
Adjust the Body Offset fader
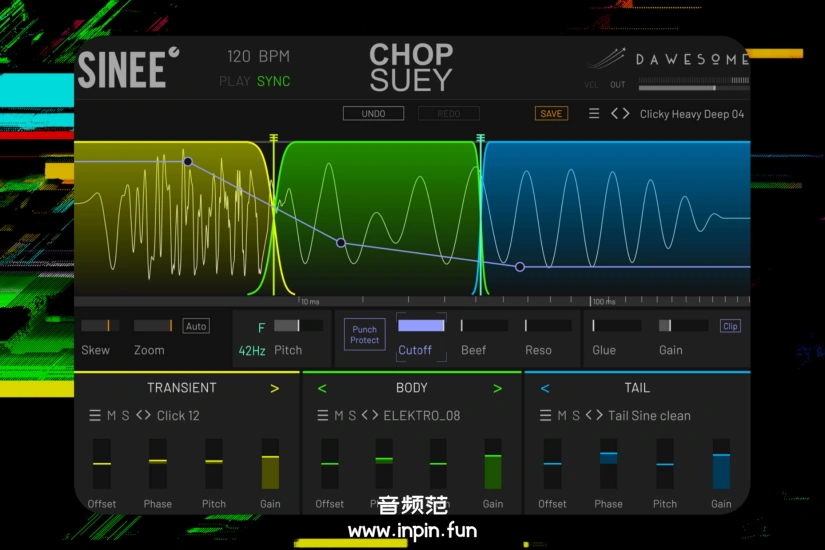tap(329, 464)
